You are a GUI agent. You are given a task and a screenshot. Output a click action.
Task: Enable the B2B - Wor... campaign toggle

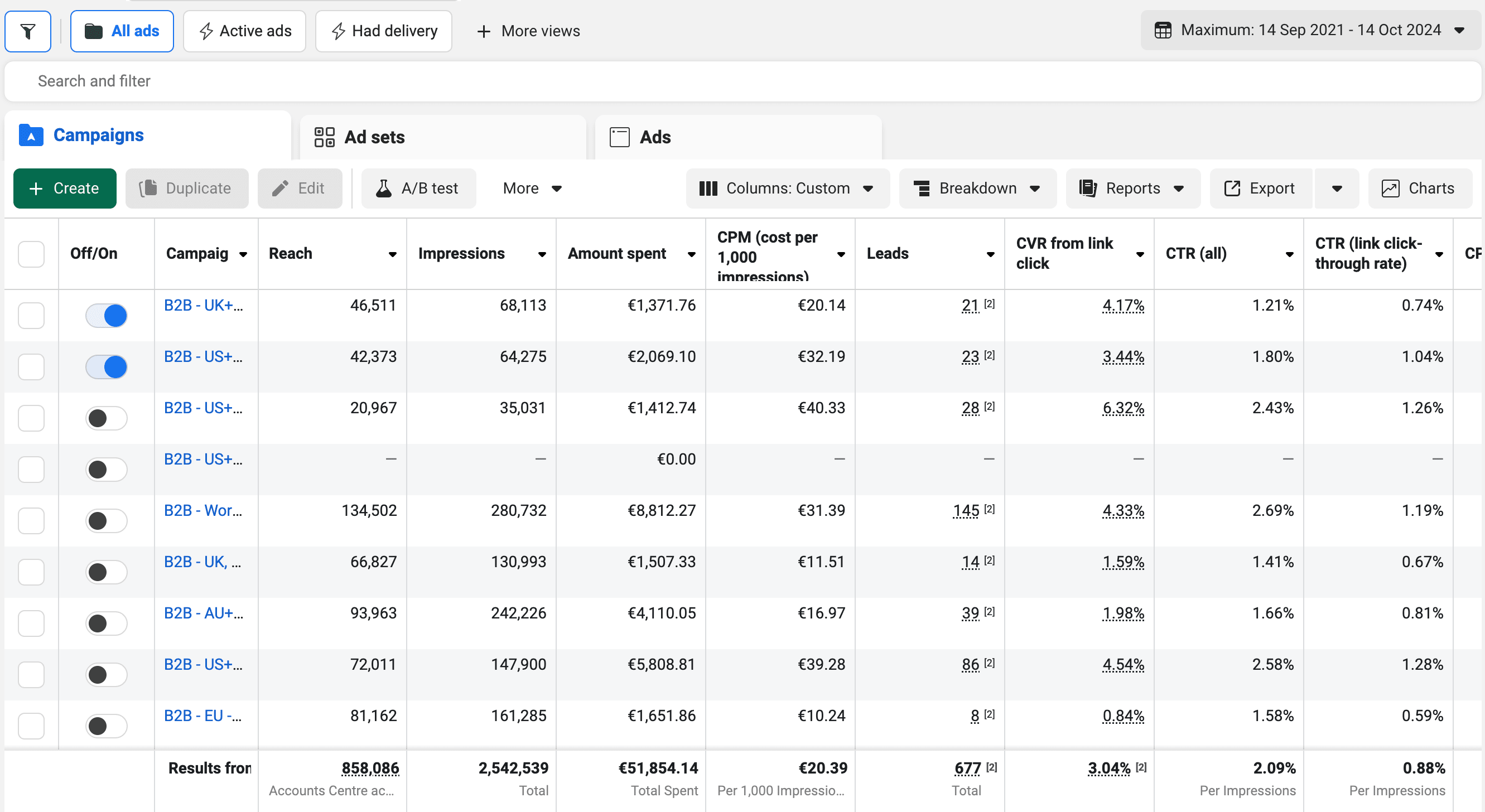pos(107,520)
